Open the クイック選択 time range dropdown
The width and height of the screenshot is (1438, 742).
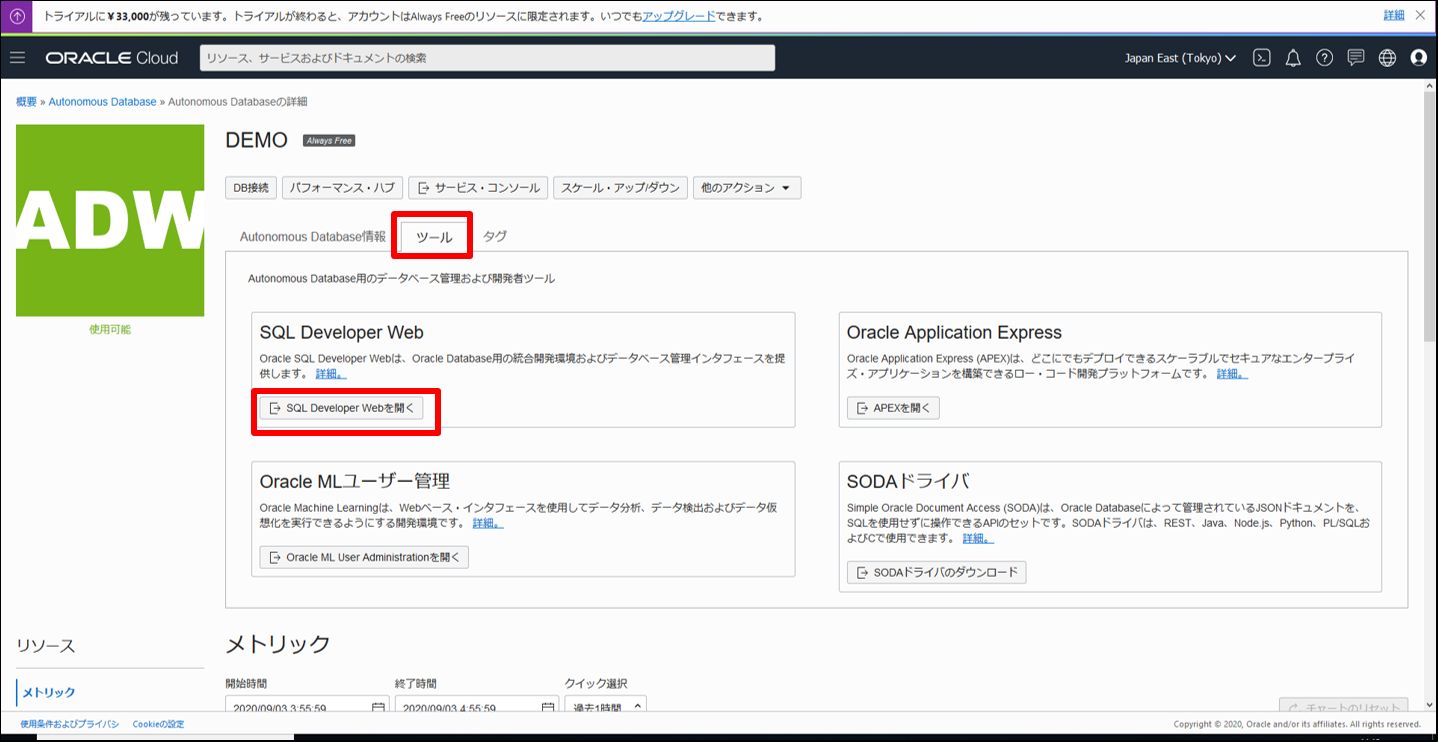[605, 707]
